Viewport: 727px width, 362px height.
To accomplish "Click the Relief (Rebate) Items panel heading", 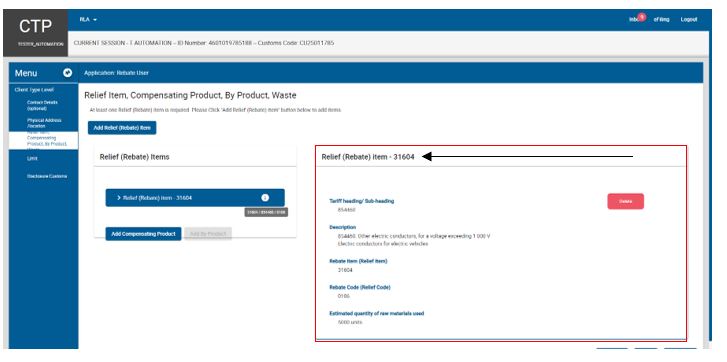I will 134,157.
